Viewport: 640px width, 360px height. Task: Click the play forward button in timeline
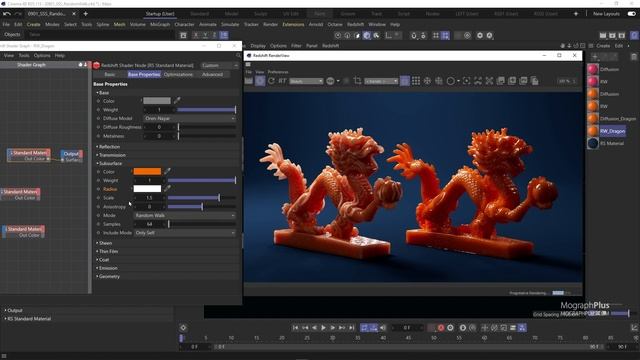coord(323,328)
